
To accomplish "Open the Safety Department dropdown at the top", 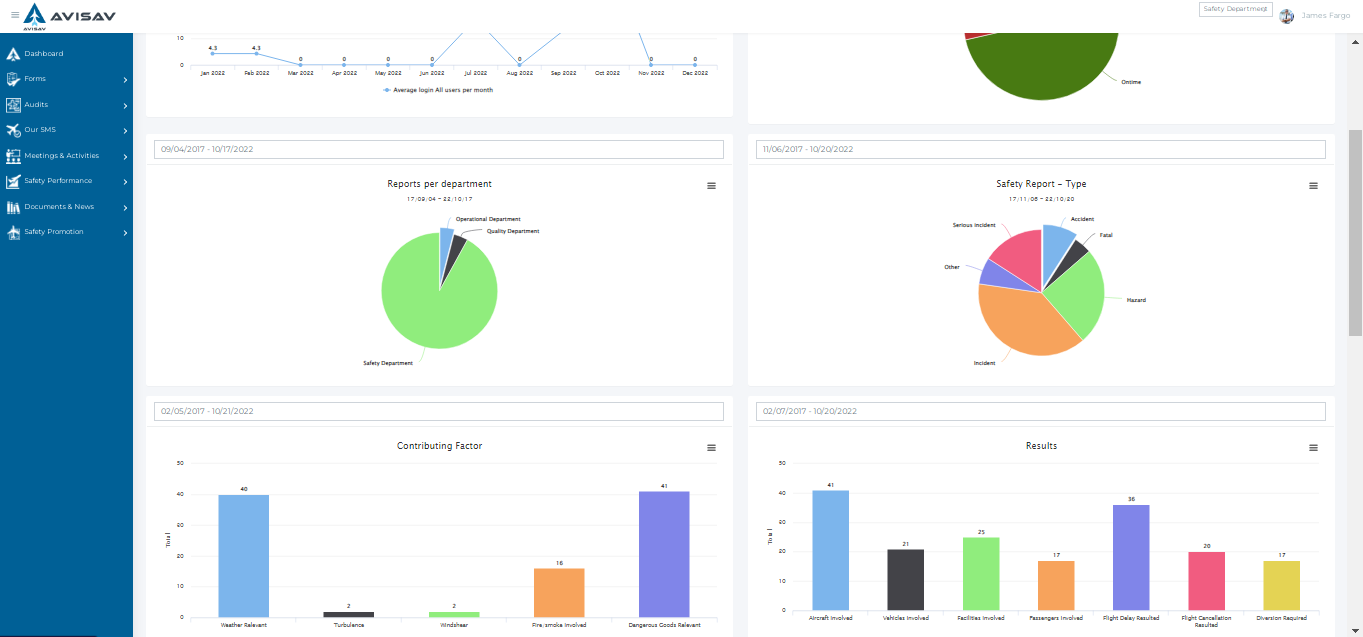I will (x=1235, y=9).
